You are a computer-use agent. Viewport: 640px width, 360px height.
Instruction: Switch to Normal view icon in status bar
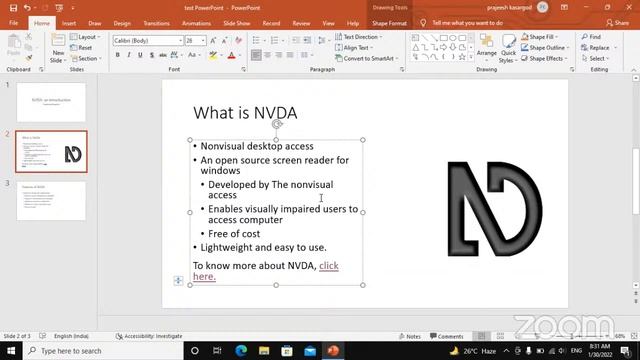click(x=482, y=336)
